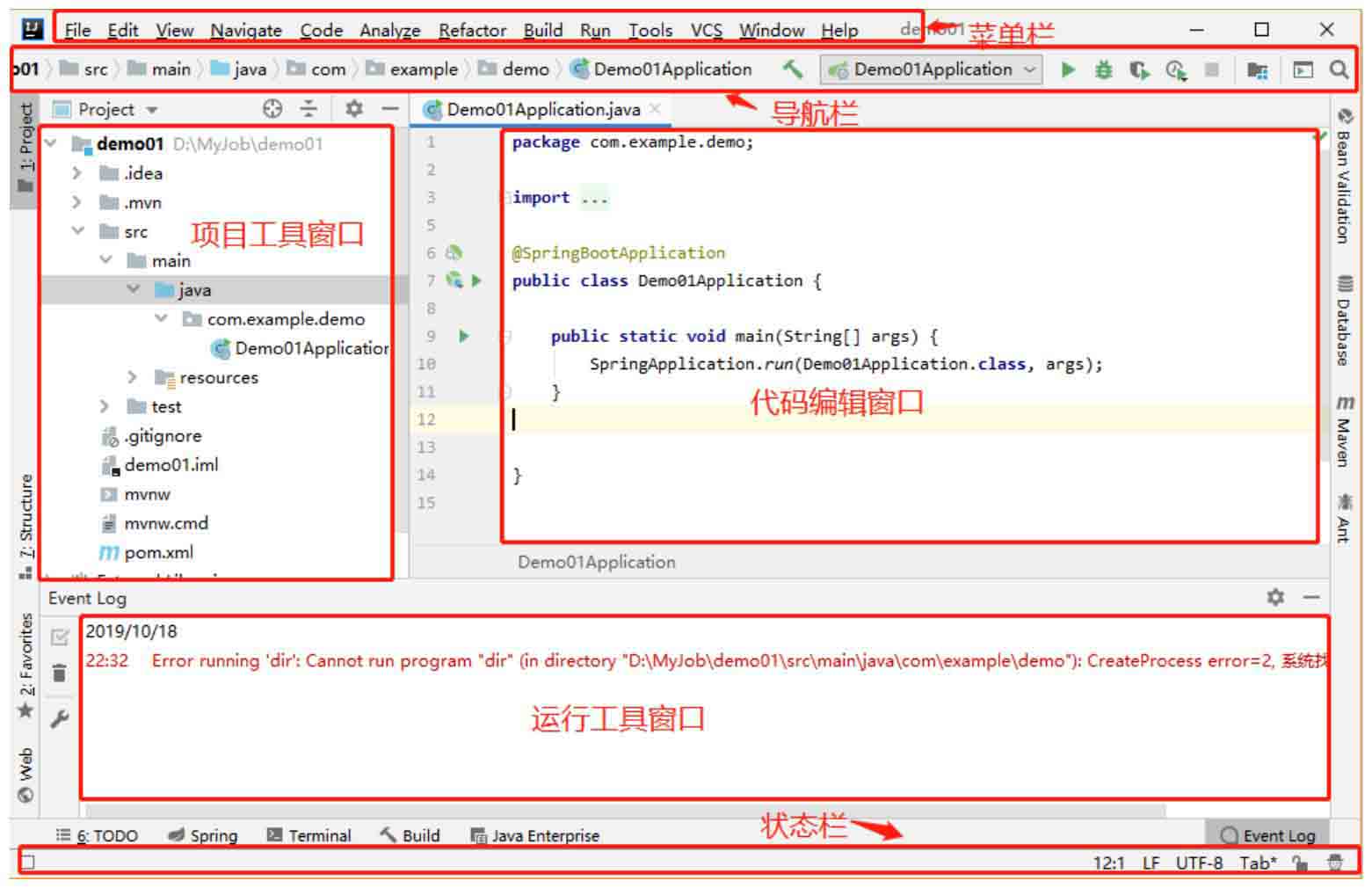The height and width of the screenshot is (888, 1372).
Task: Click the Build hammer icon
Action: (x=793, y=69)
